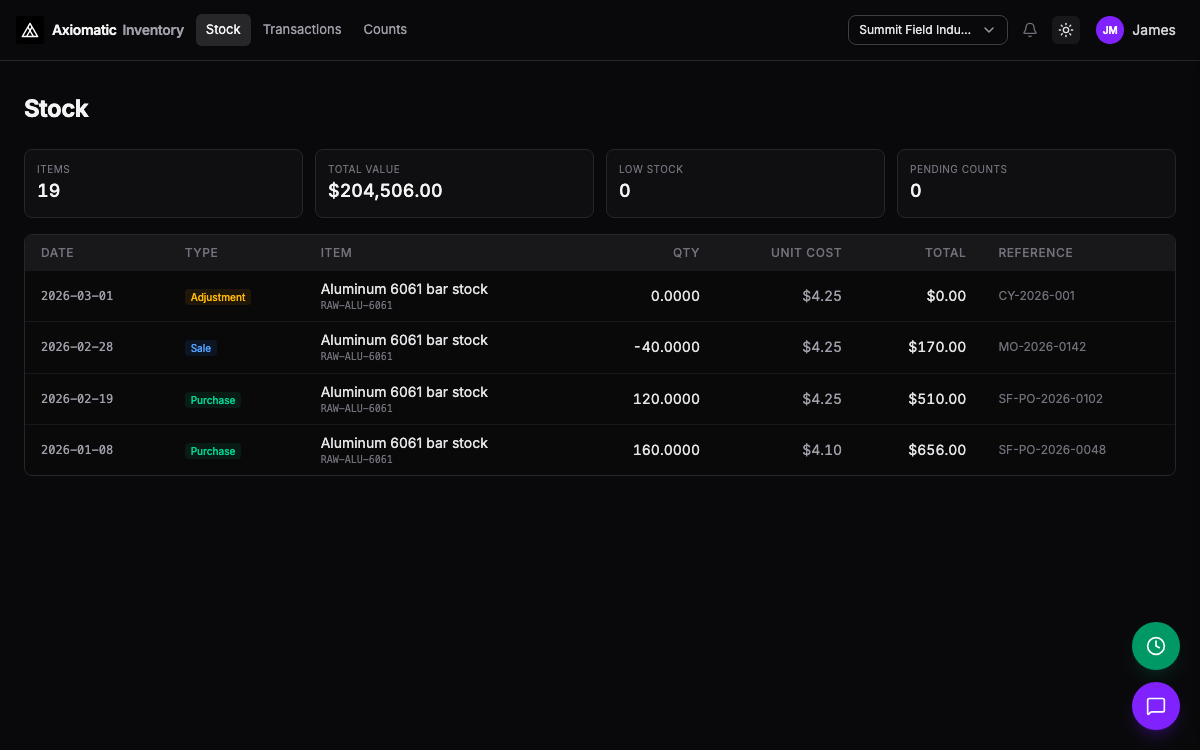This screenshot has height=750, width=1200.
Task: Click the QTY column header
Action: click(686, 253)
